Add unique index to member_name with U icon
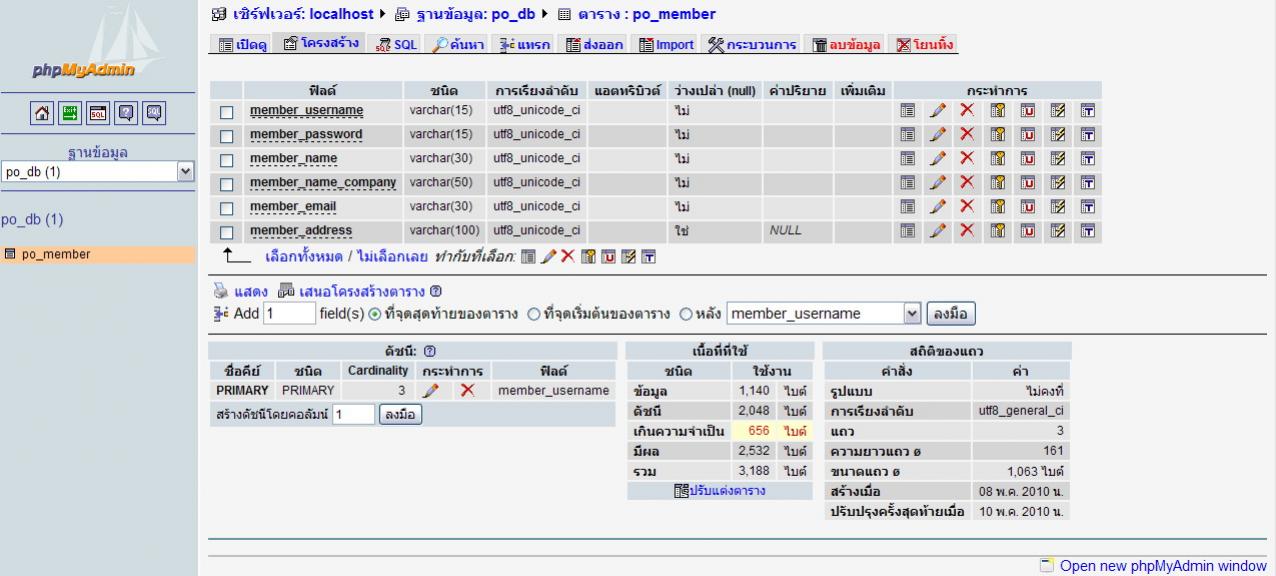The image size is (1276, 576). [1027, 158]
